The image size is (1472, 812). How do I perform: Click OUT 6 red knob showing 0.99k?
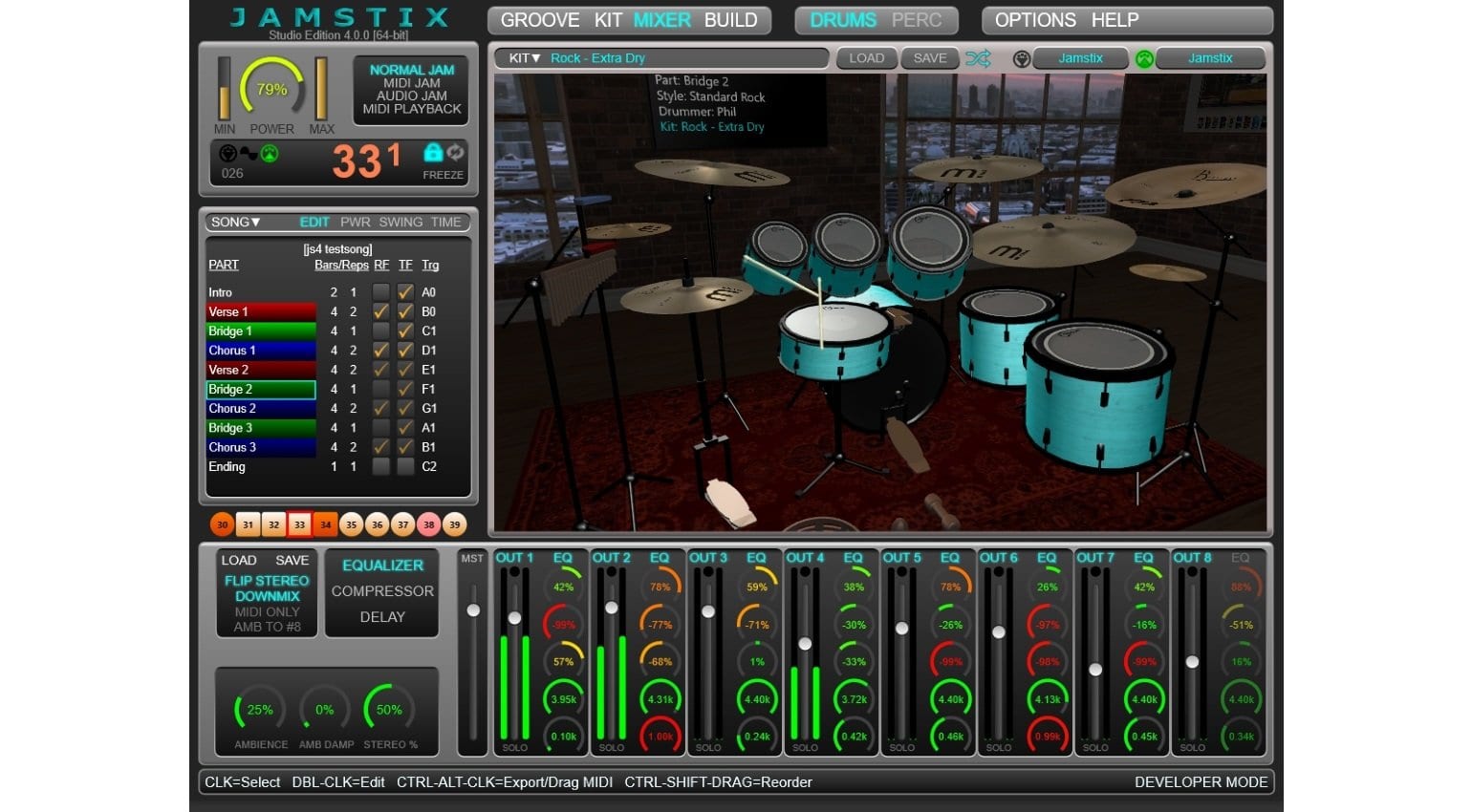[x=1048, y=737]
